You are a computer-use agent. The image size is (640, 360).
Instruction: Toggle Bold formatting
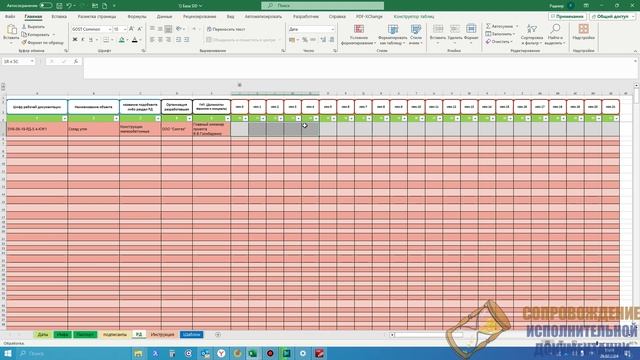tap(75, 40)
